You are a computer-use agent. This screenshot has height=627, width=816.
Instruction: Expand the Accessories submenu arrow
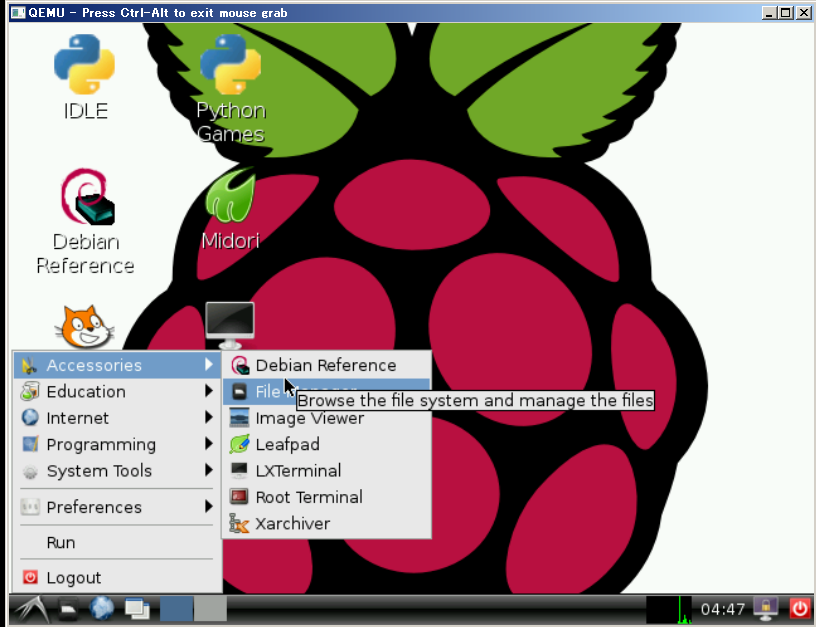click(209, 364)
